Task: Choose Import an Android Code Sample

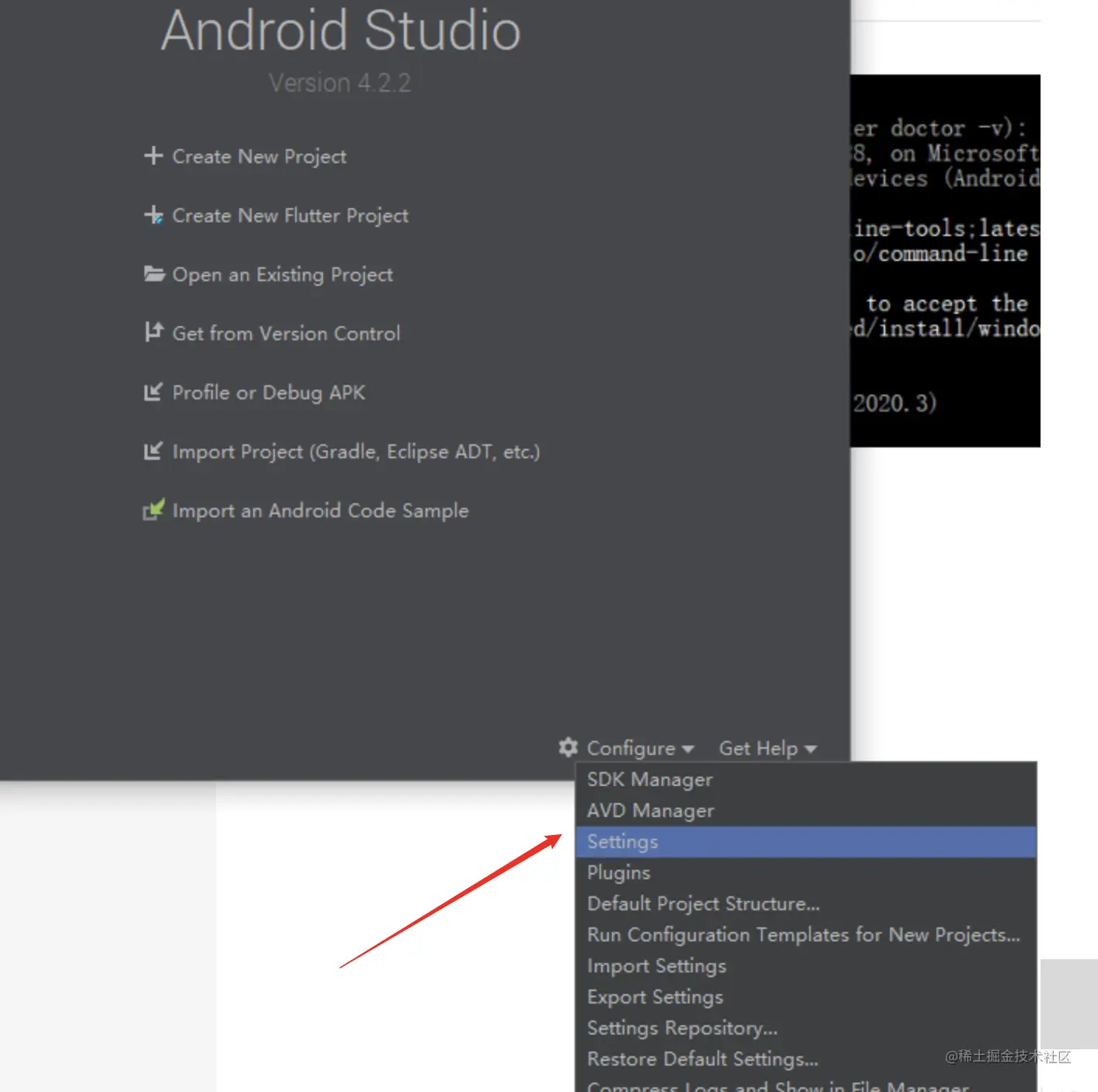Action: click(x=321, y=510)
